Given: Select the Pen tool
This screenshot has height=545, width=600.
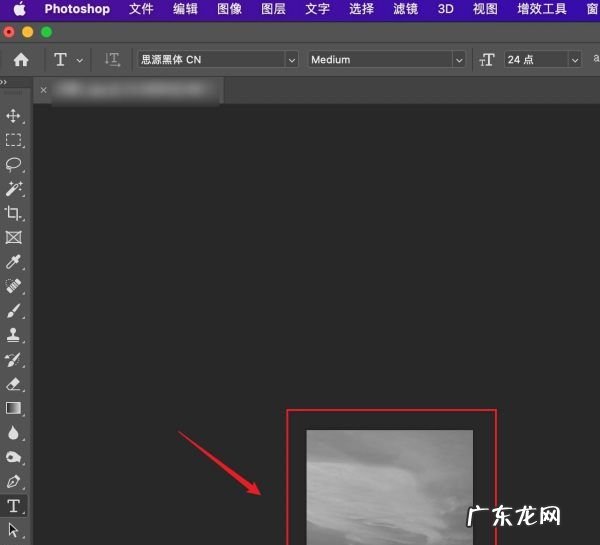Looking at the screenshot, I should 13,481.
